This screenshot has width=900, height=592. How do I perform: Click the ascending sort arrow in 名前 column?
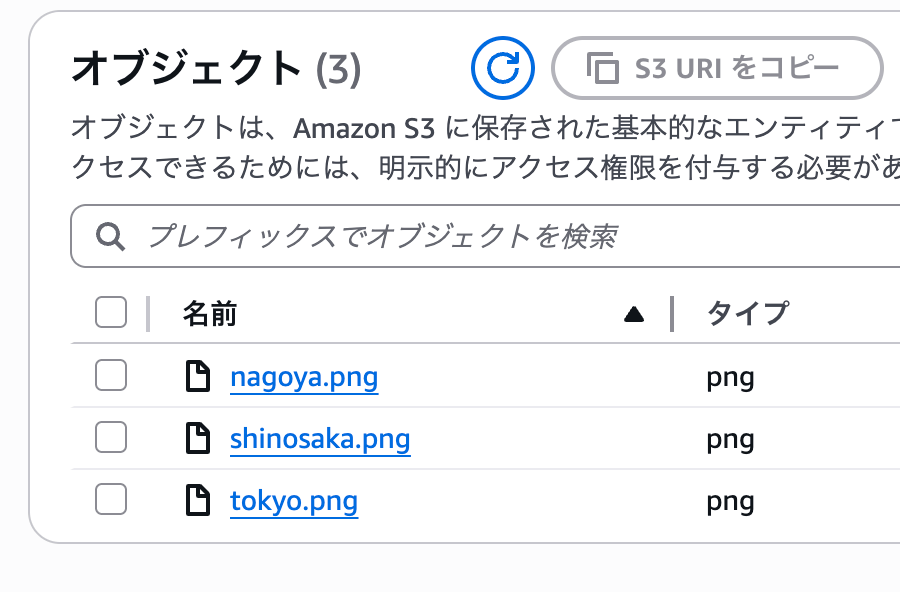(x=634, y=314)
